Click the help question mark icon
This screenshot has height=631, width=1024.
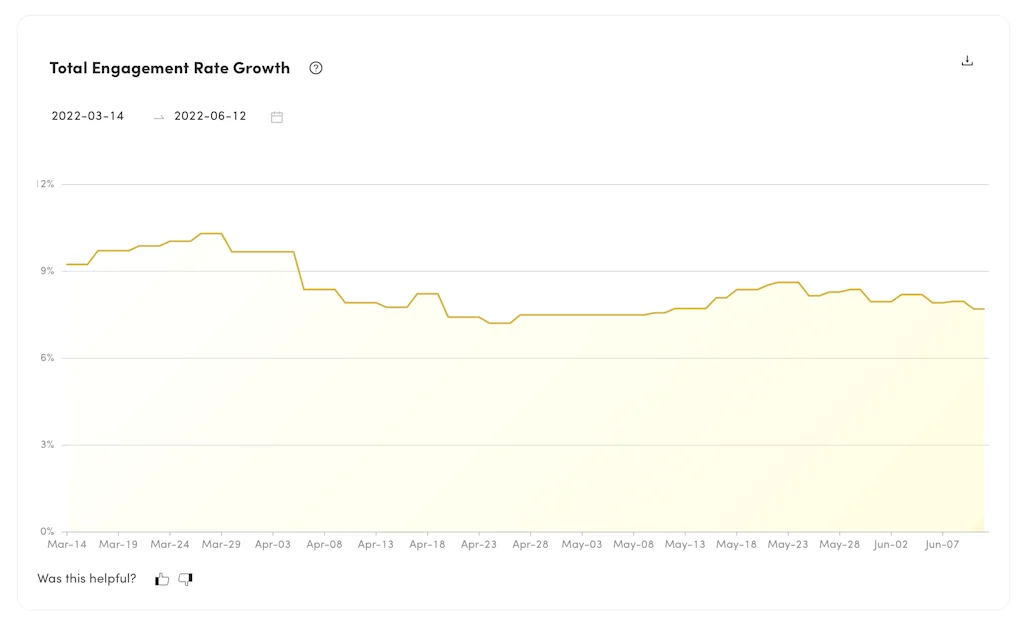316,68
